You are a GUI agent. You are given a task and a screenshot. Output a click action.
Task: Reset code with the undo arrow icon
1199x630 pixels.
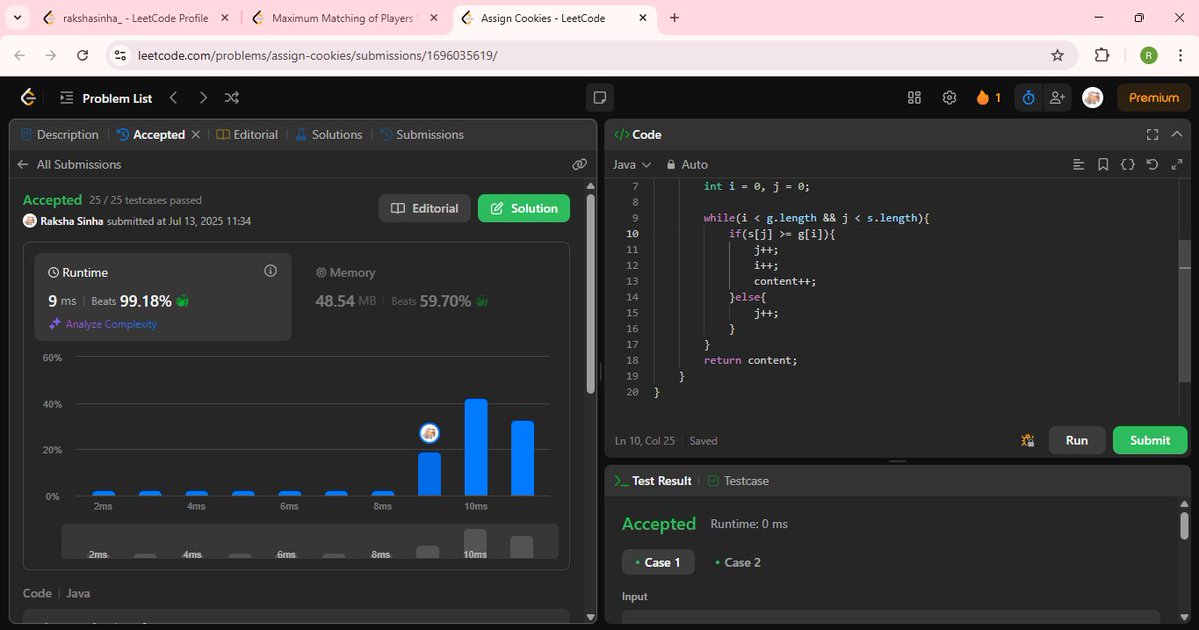1152,164
